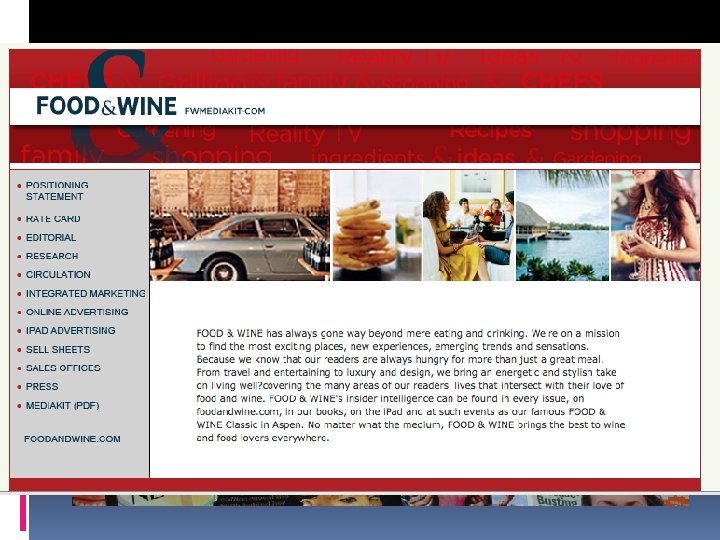The image size is (720, 540).
Task: Visit the FOODANDWINE.COM link
Action: 72,439
